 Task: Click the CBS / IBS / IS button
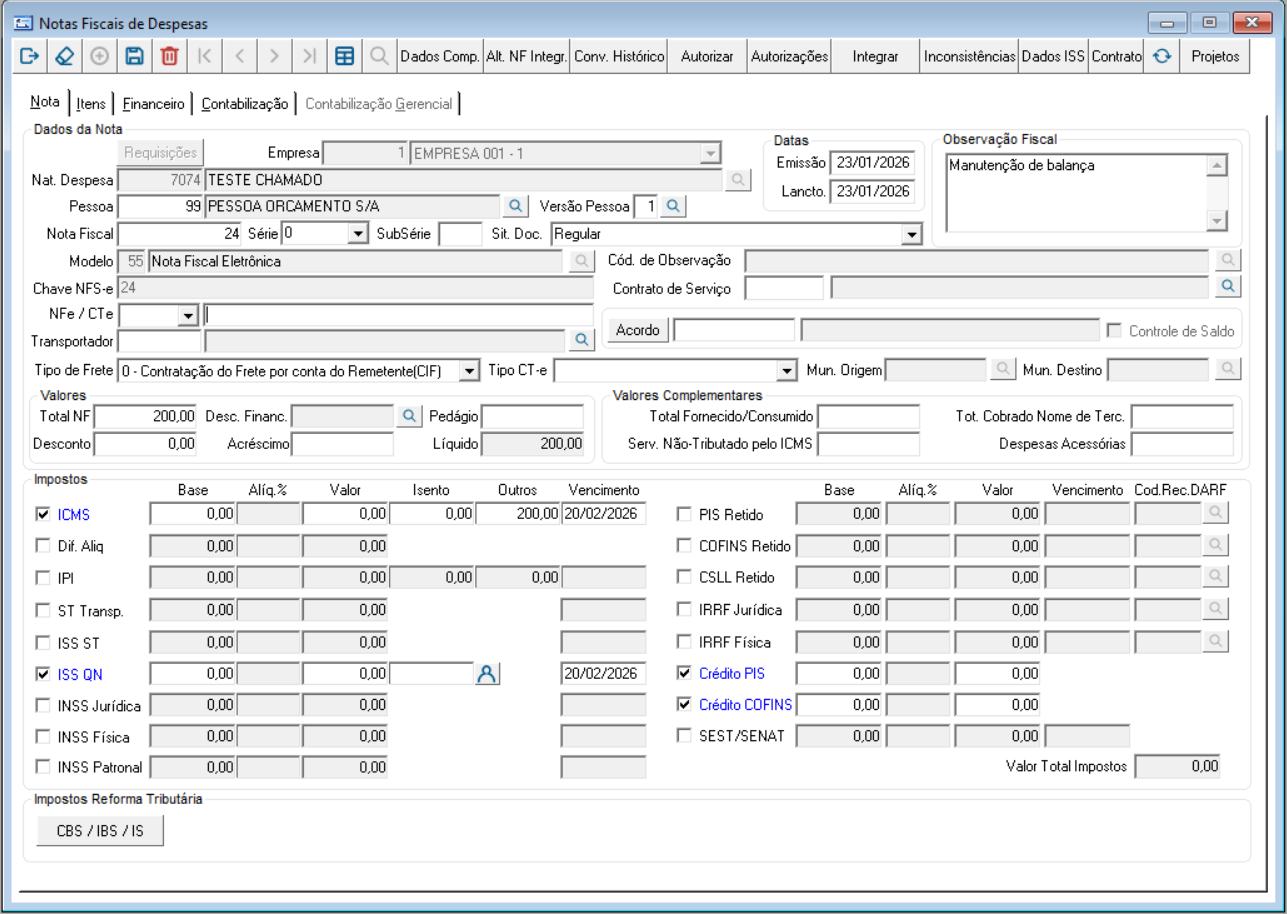(99, 831)
